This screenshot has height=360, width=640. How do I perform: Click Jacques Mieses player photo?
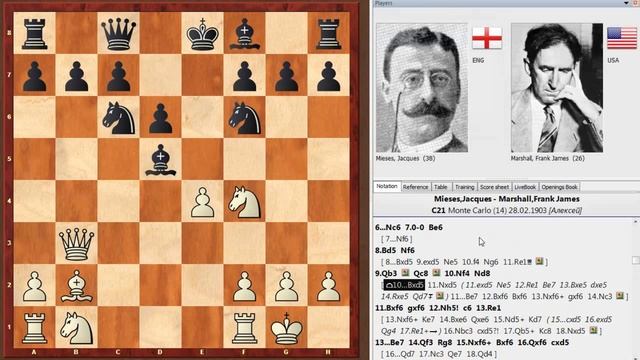pos(422,87)
